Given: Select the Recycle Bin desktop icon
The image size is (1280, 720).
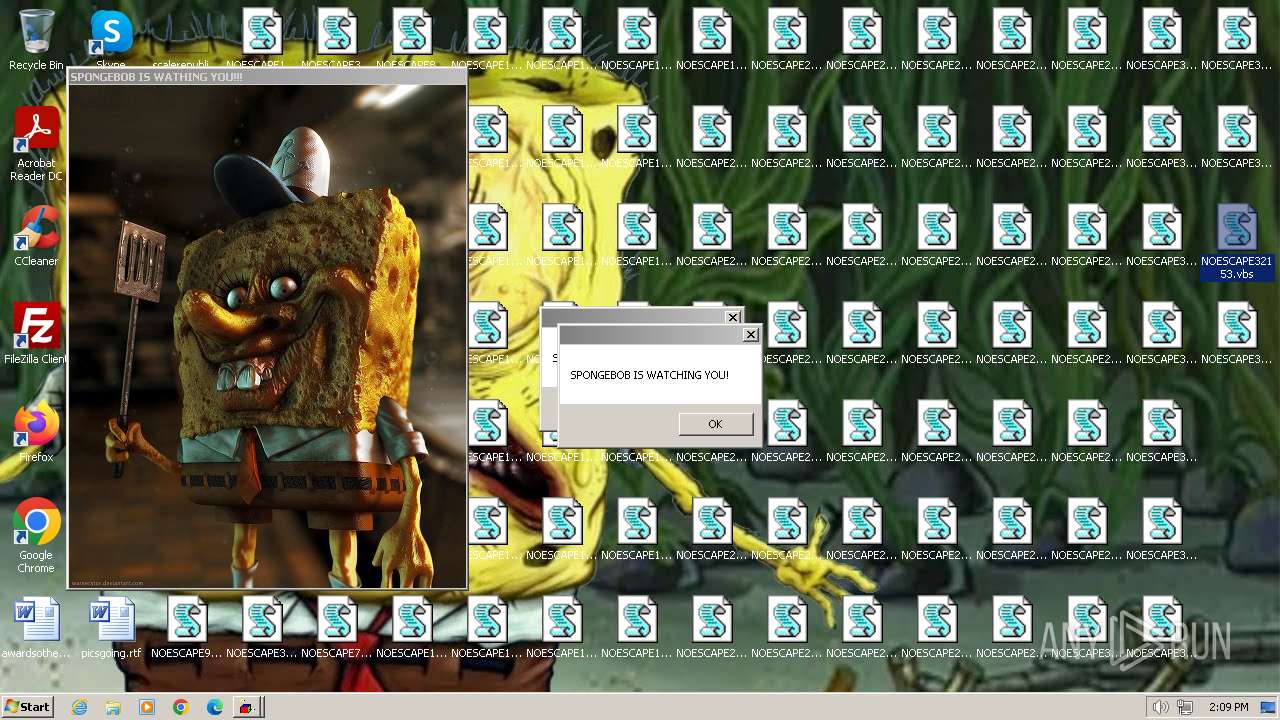Looking at the screenshot, I should click(x=36, y=40).
